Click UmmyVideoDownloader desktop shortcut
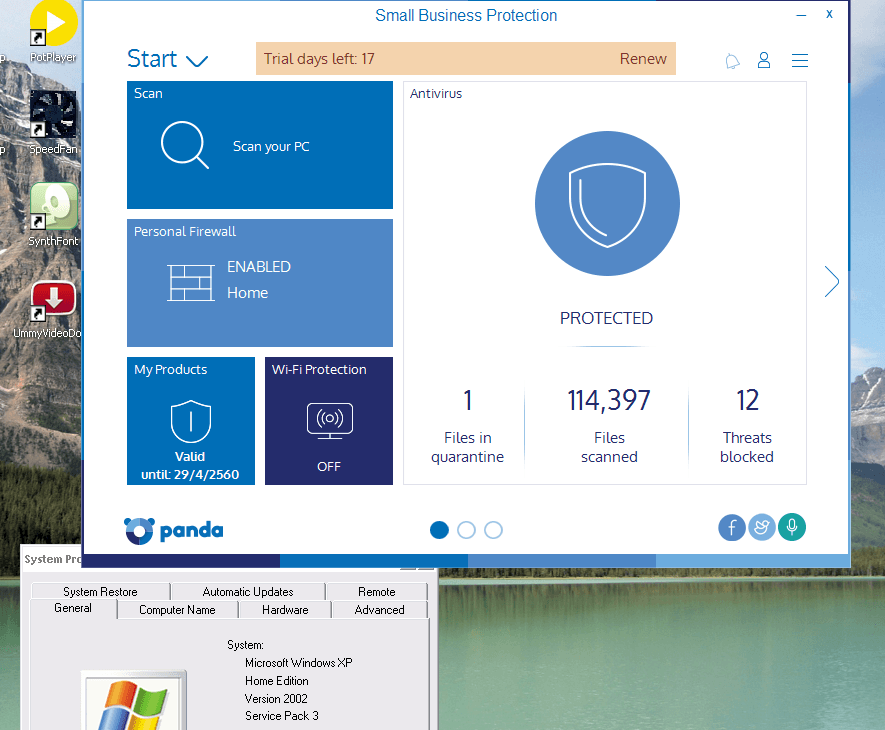Screen dimensions: 885x730 (52, 309)
